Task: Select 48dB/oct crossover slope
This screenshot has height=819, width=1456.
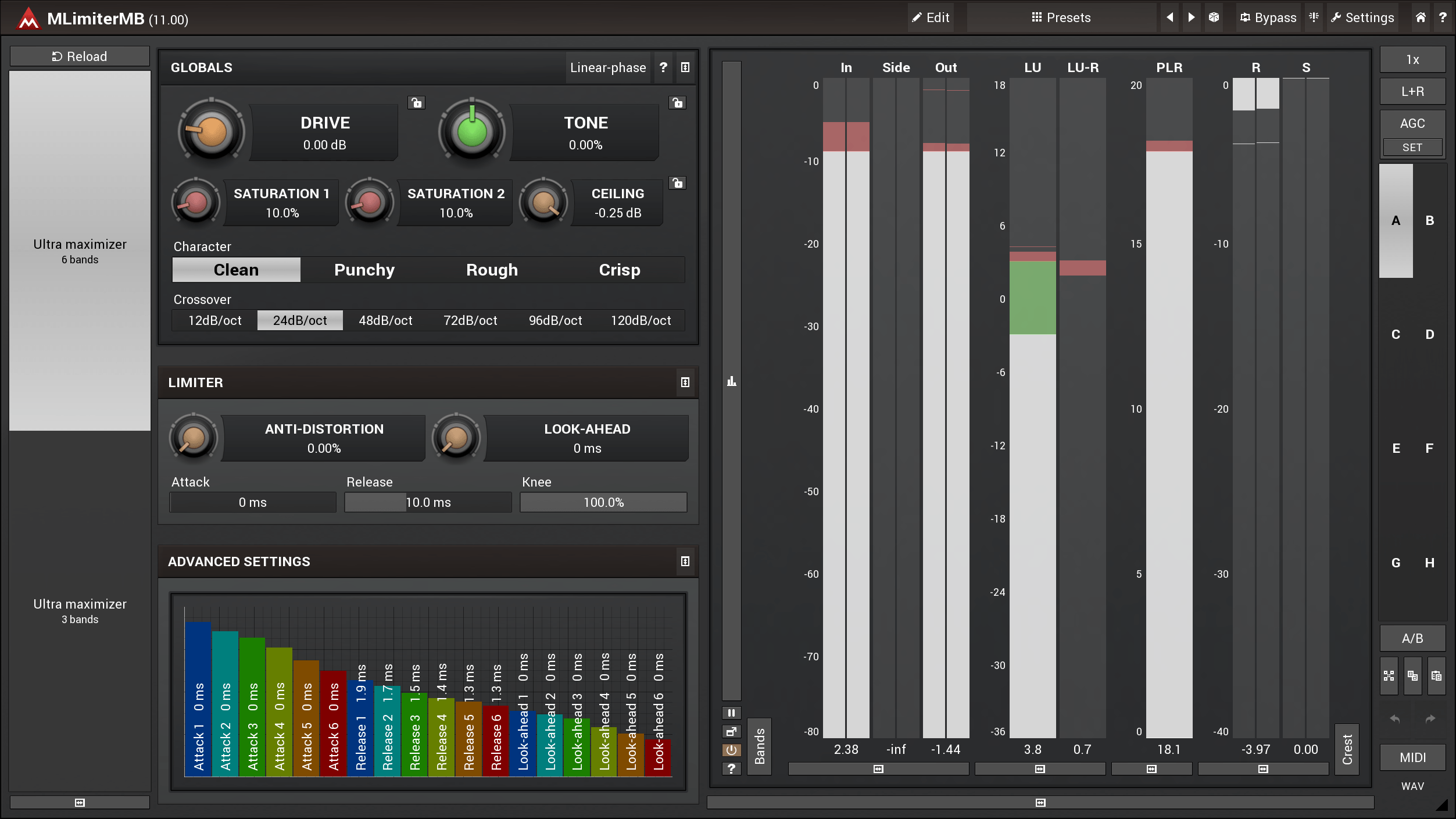Action: [384, 320]
